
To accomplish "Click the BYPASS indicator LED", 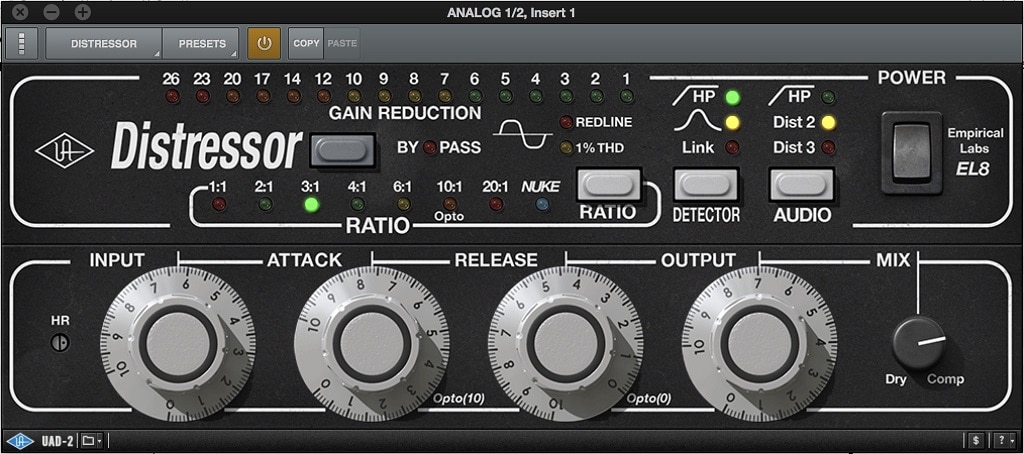I will coord(429,148).
